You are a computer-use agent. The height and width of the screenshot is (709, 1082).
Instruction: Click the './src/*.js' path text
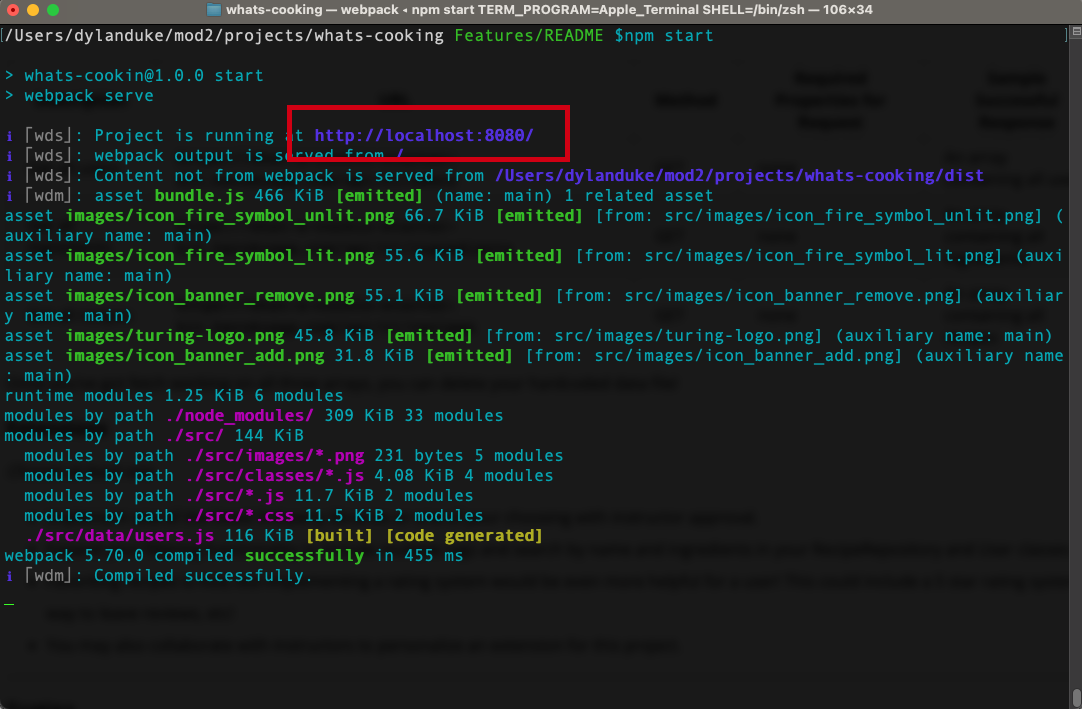tap(235, 496)
